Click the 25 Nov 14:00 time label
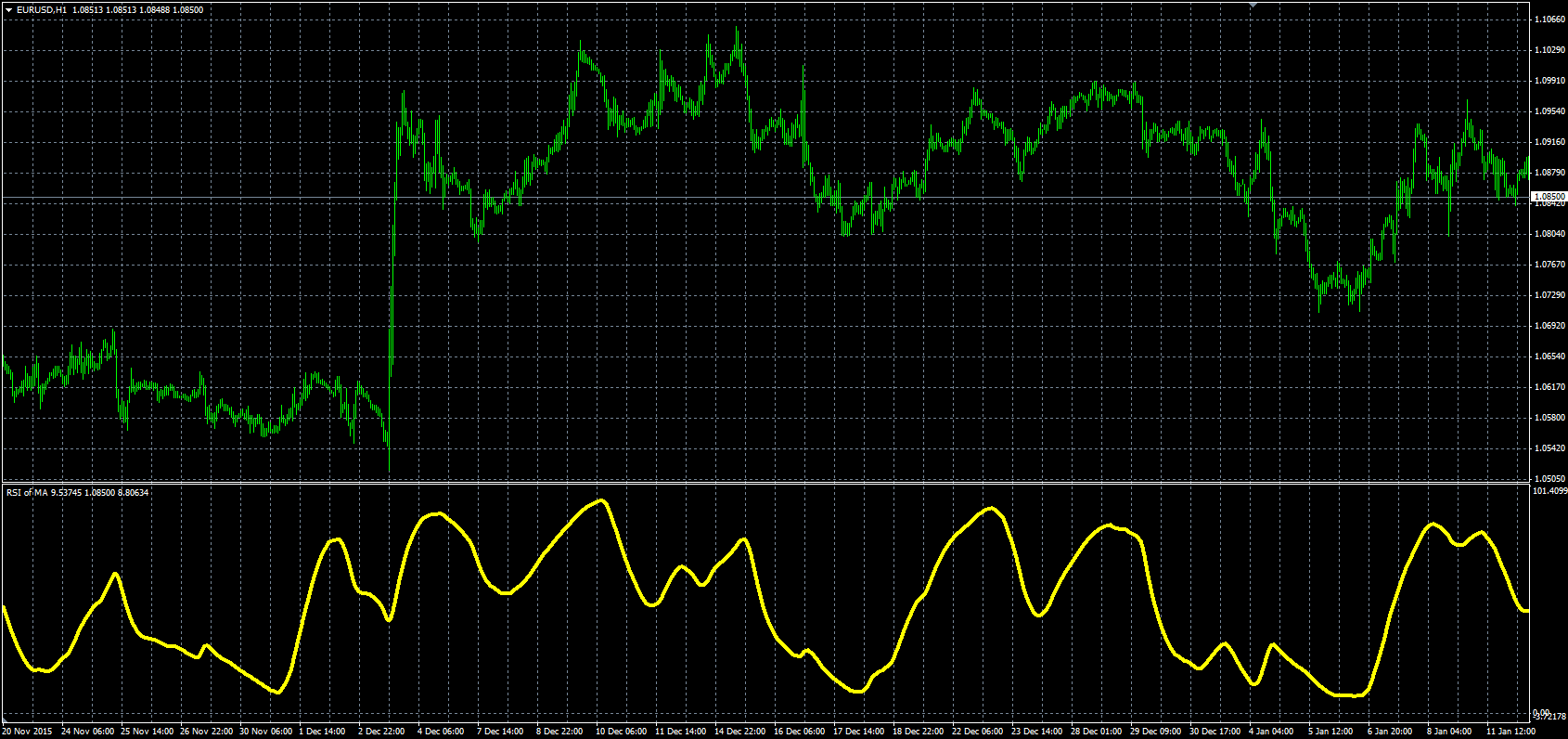Screen dimensions: 1568x739 pos(147,732)
